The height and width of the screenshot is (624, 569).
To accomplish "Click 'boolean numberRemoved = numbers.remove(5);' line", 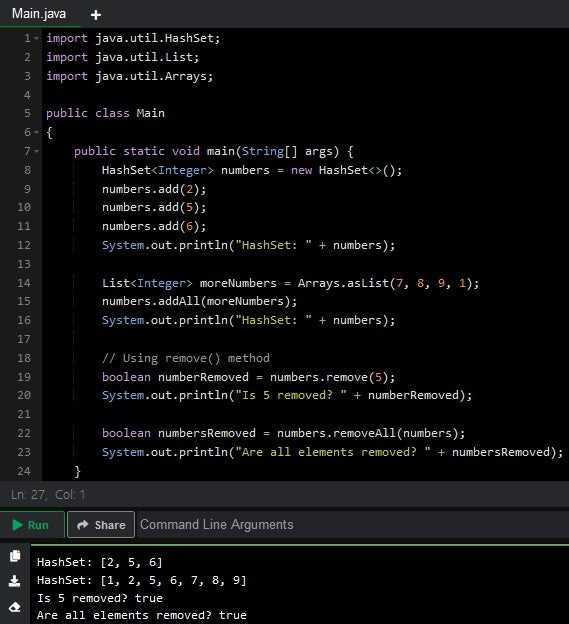I will [248, 377].
